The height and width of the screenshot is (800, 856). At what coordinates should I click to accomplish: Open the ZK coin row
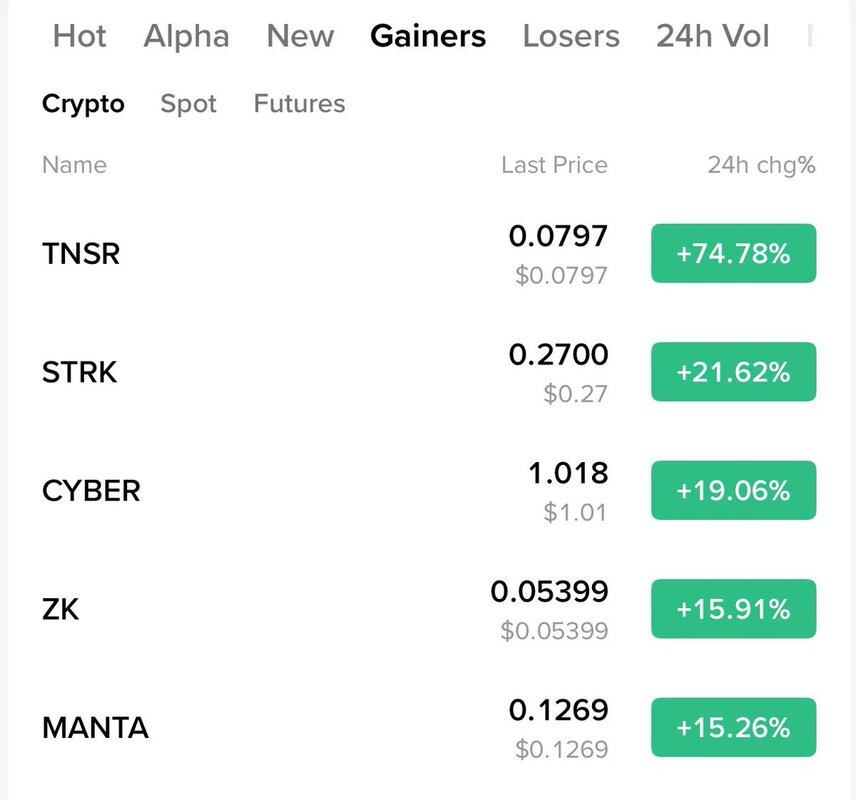point(61,609)
